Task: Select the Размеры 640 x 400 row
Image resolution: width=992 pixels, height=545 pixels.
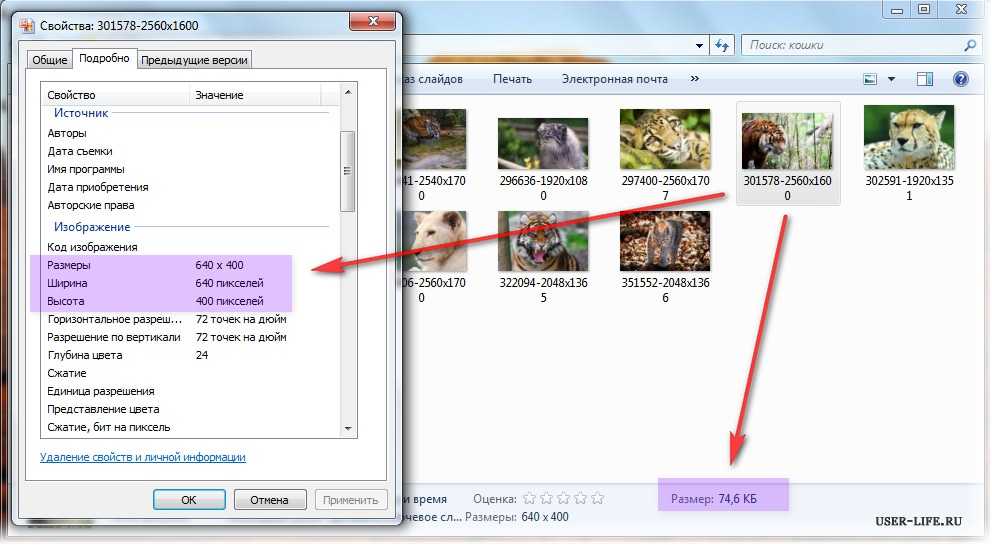Action: coord(190,265)
